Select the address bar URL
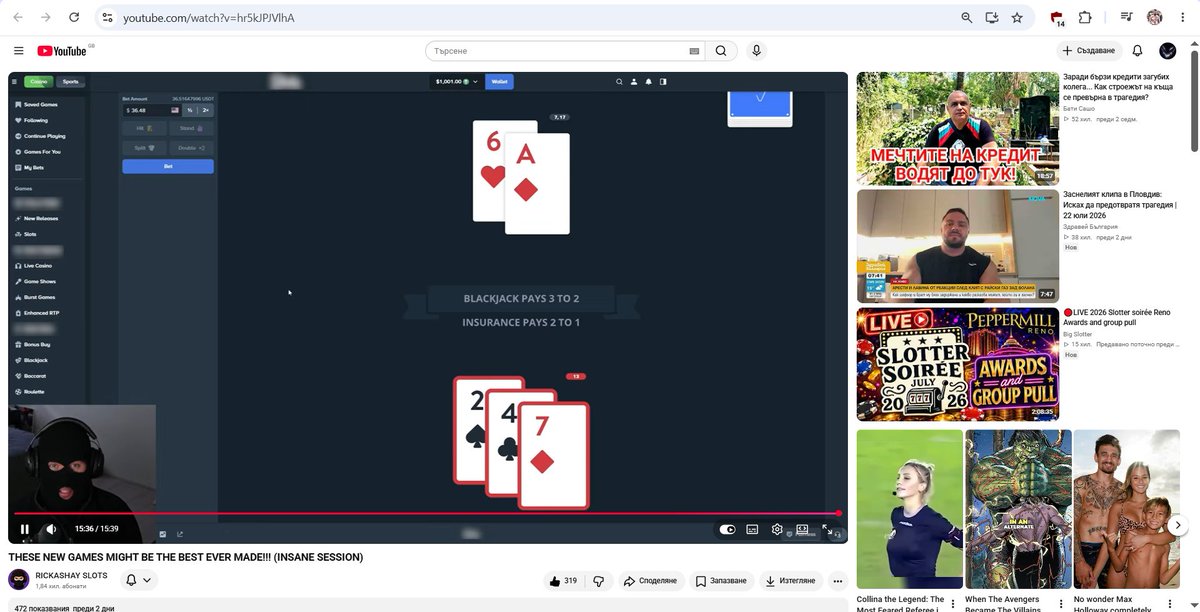The height and width of the screenshot is (612, 1200). pos(209,18)
